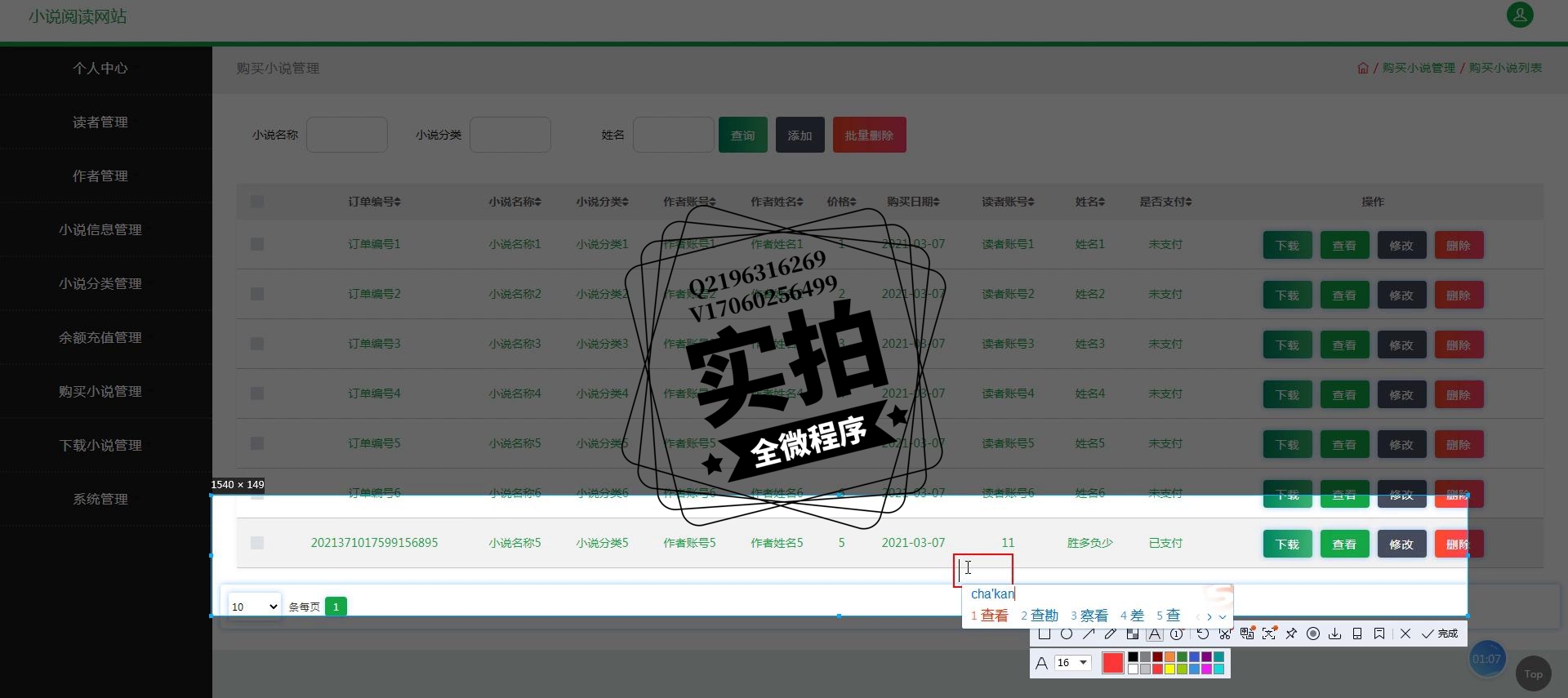Image resolution: width=1568 pixels, height=698 pixels.
Task: Open the user avatar icon in the header
Action: click(x=1520, y=15)
